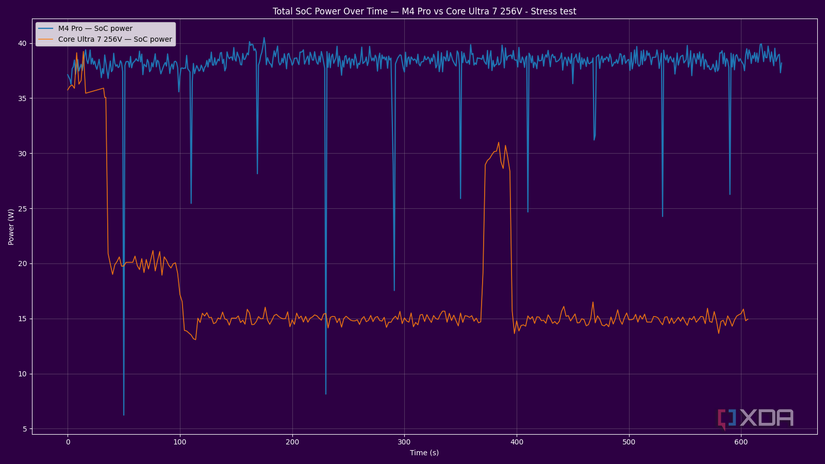Click y-axis tick label 25
Viewport: 825px width, 464px height.
click(22, 209)
